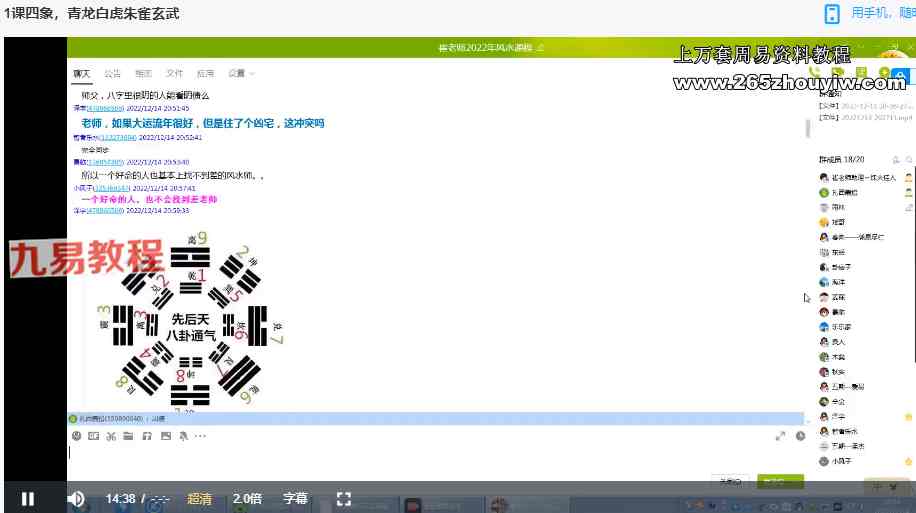Image resolution: width=916 pixels, height=513 pixels.
Task: Pause the video playback
Action: point(28,498)
